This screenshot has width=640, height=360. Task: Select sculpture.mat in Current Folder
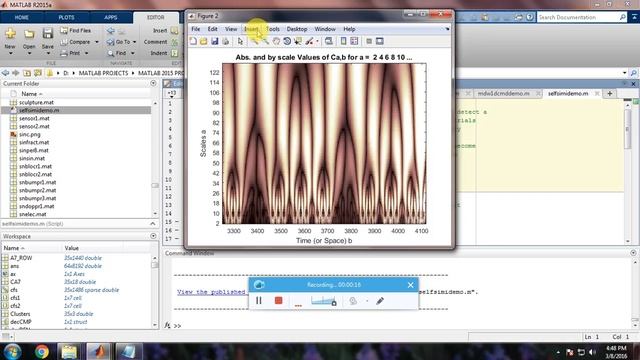coord(36,102)
